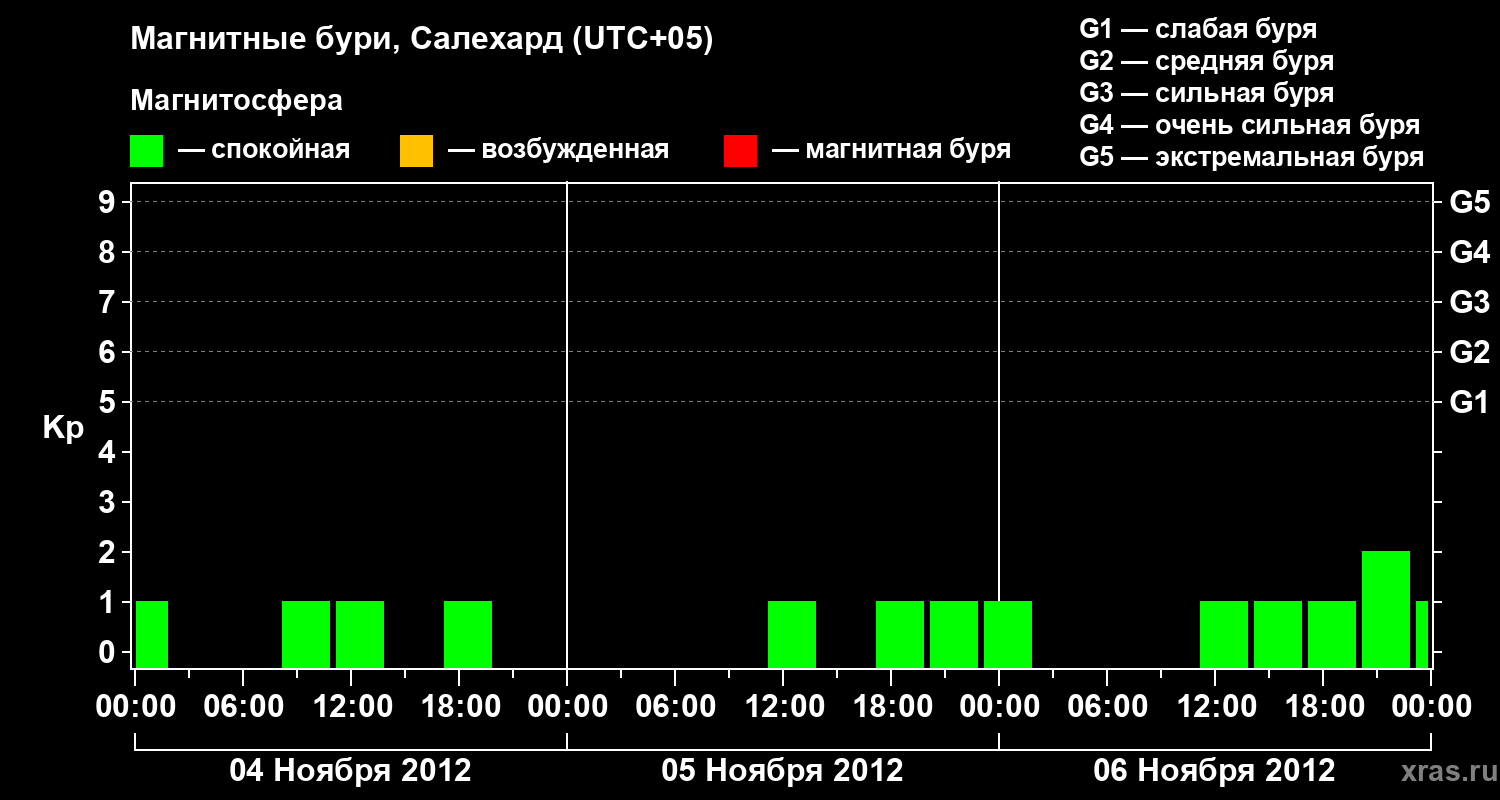Click the green bar at 18:00 on 04 Ноября
Screen dimensions: 1500x800
coord(468,634)
